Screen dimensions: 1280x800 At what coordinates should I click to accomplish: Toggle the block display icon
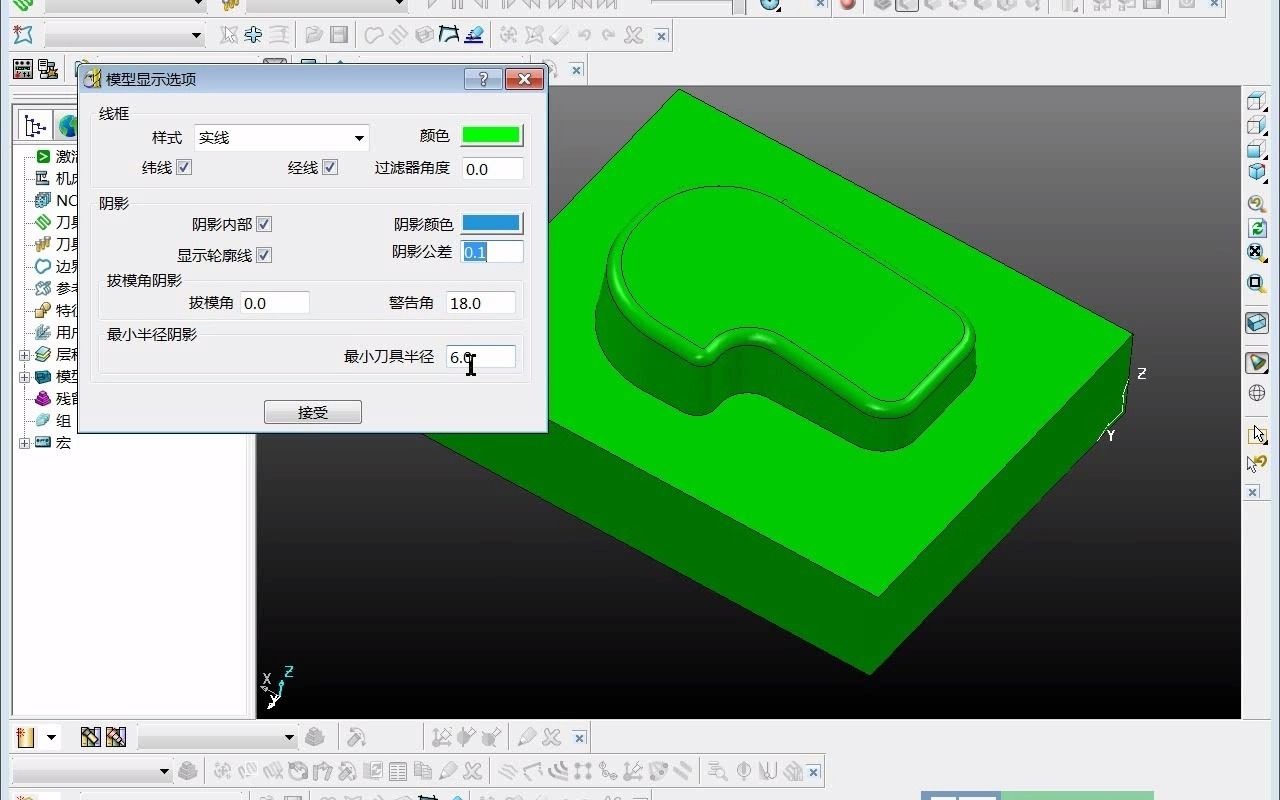tap(1257, 323)
